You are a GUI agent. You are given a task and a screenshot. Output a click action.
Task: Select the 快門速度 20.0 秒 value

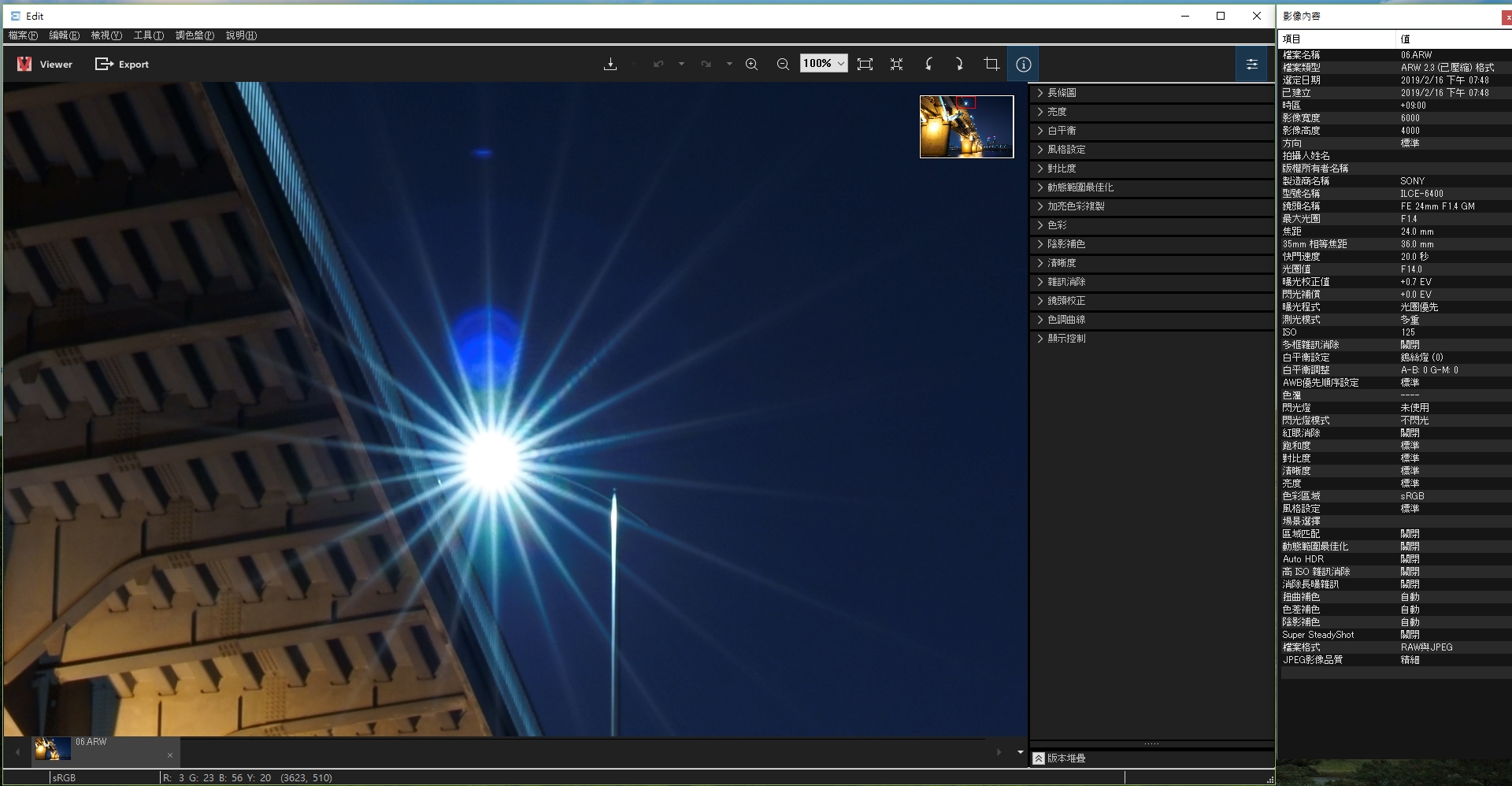tap(1414, 257)
